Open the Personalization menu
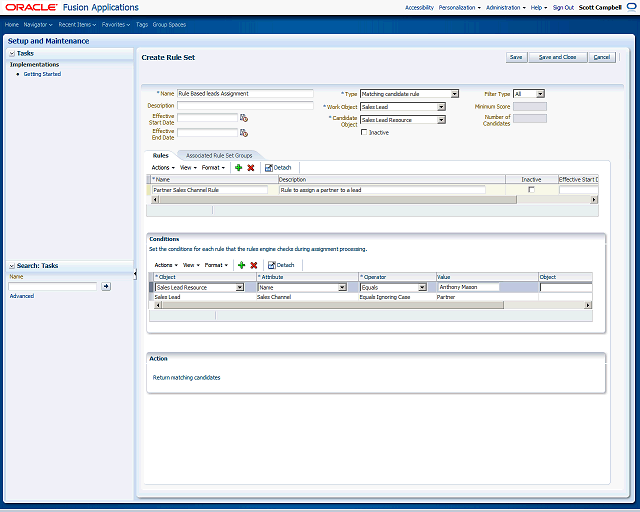The image size is (640, 512). pos(460,7)
